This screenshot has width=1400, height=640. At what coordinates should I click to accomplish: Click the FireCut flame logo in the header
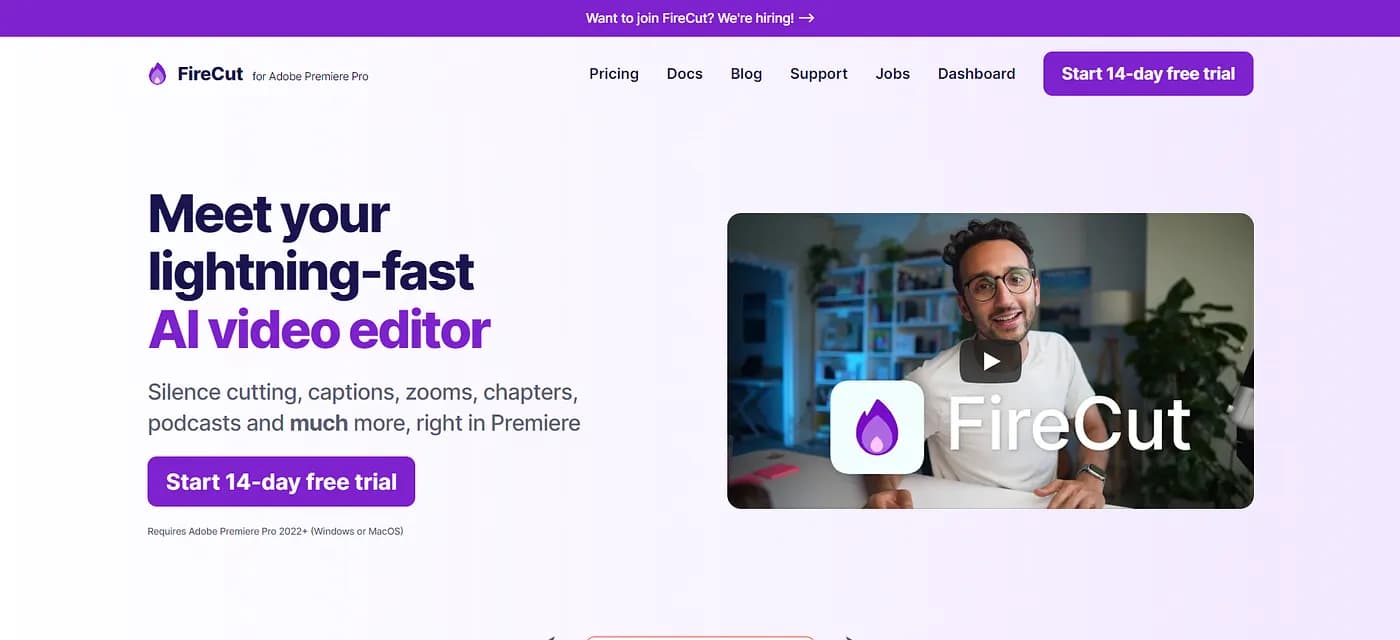(157, 74)
